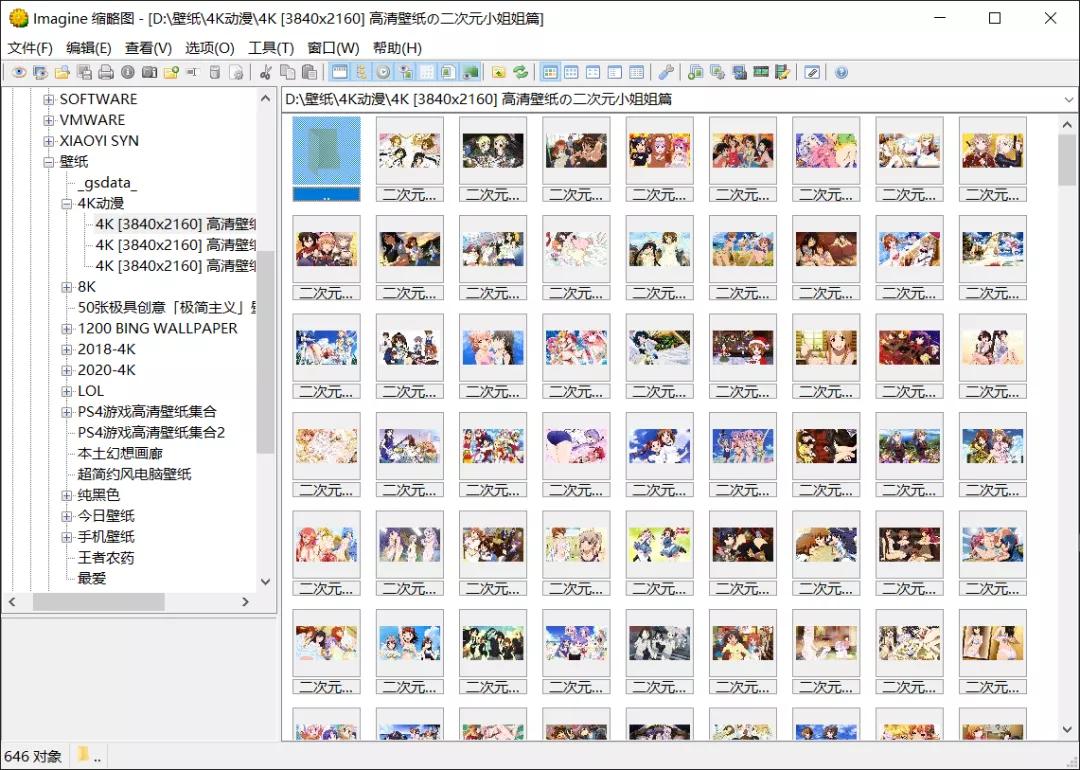Expand the XIAOYI SYN tree node
This screenshot has width=1080, height=770.
[48, 141]
